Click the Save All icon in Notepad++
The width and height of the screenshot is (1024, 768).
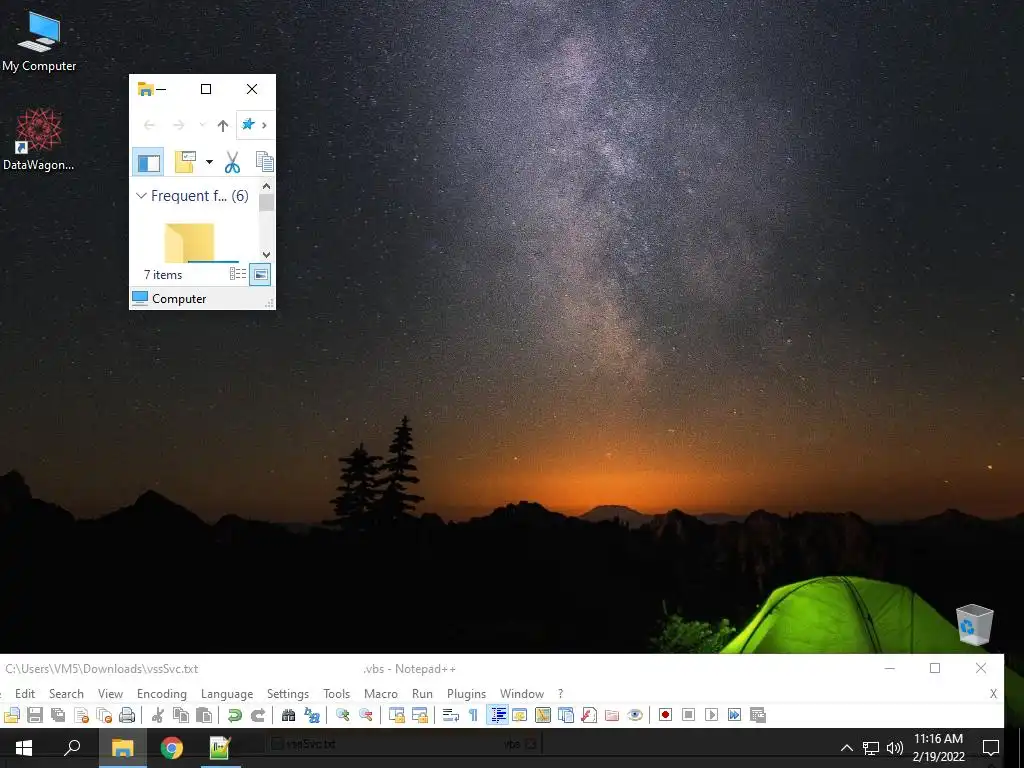(58, 715)
